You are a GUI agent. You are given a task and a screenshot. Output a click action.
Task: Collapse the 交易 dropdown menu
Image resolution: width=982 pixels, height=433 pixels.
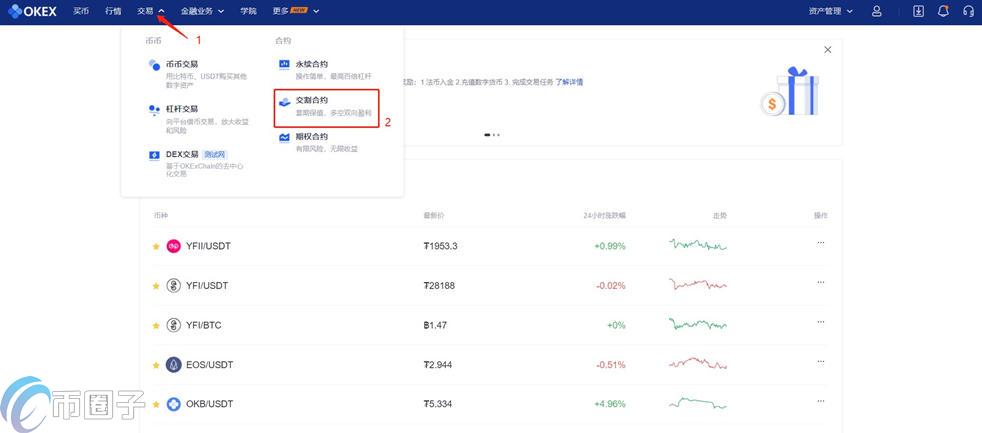pos(151,11)
